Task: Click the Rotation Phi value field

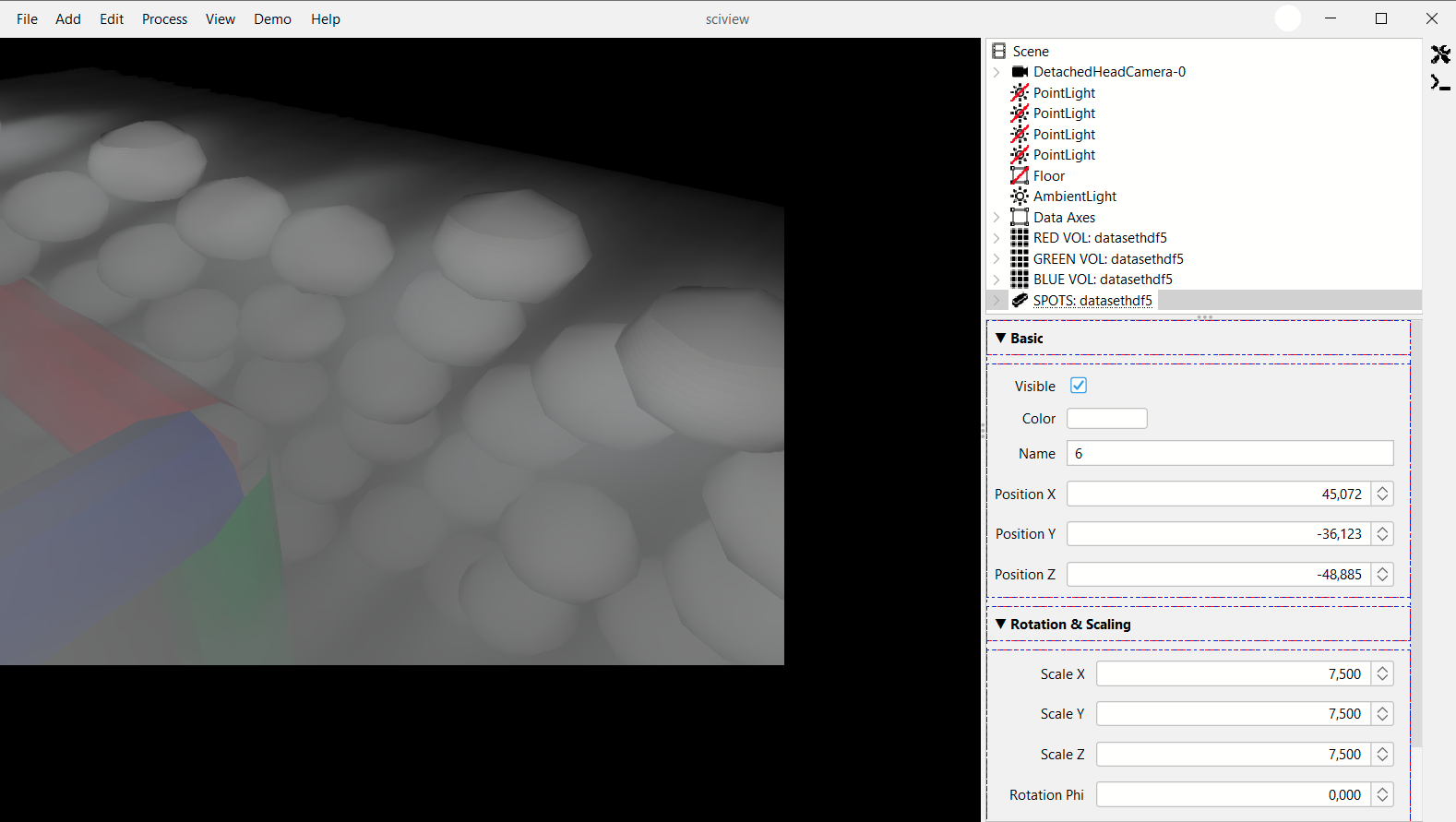Action: point(1234,795)
